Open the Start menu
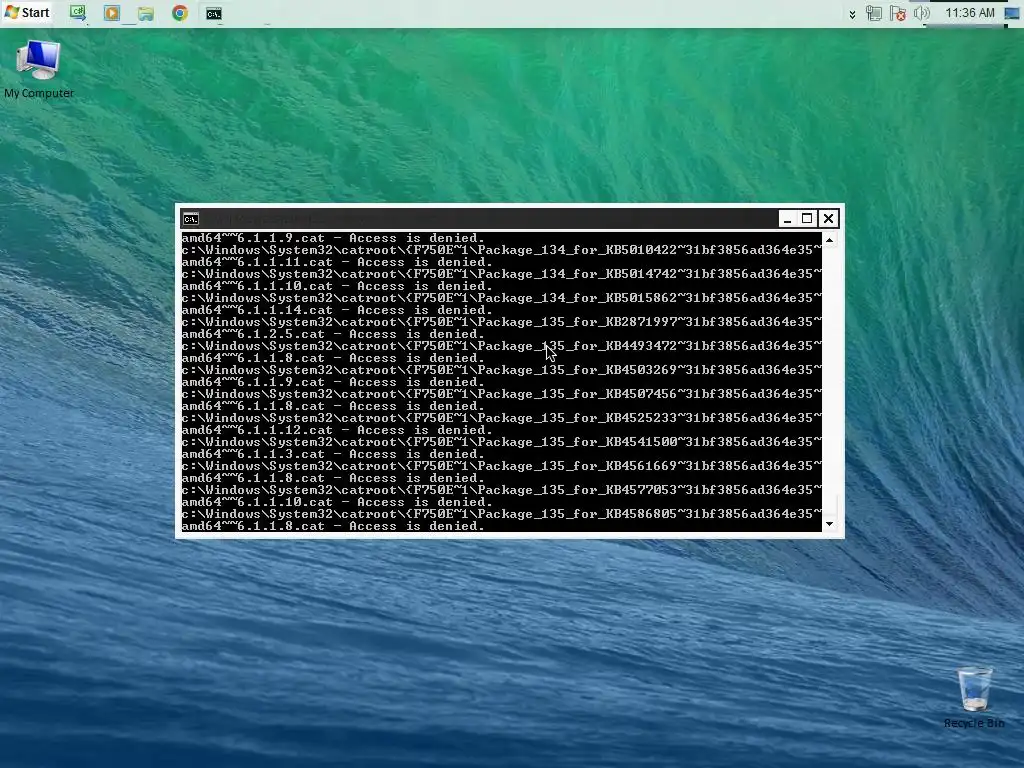Image resolution: width=1024 pixels, height=768 pixels. (x=27, y=12)
